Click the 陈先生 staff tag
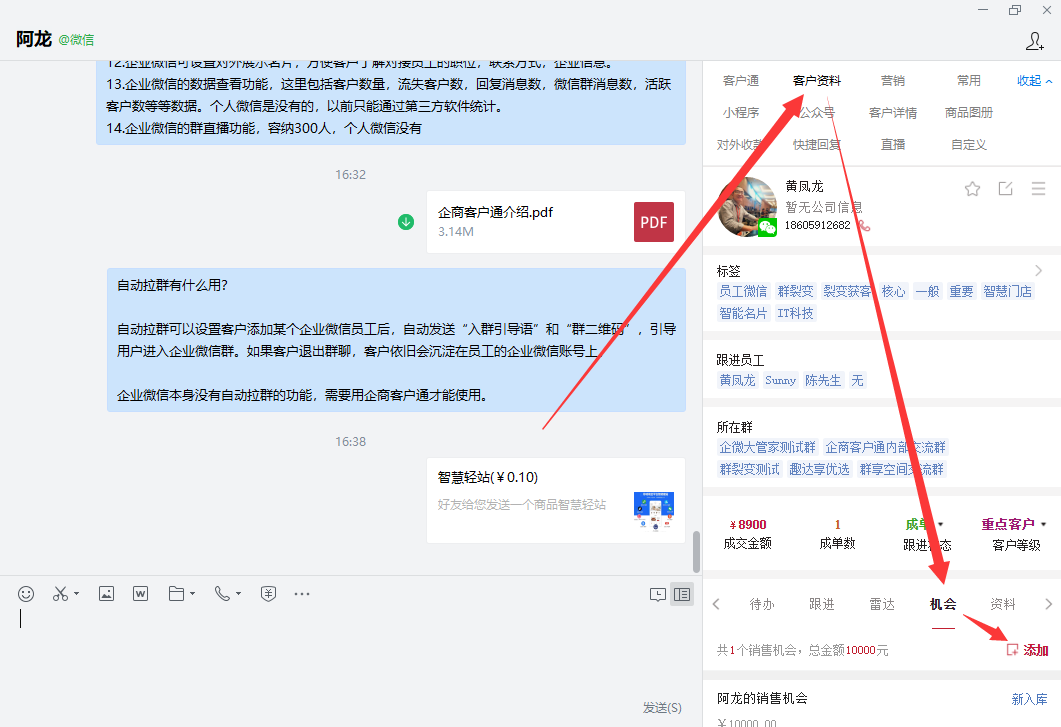 [x=823, y=380]
